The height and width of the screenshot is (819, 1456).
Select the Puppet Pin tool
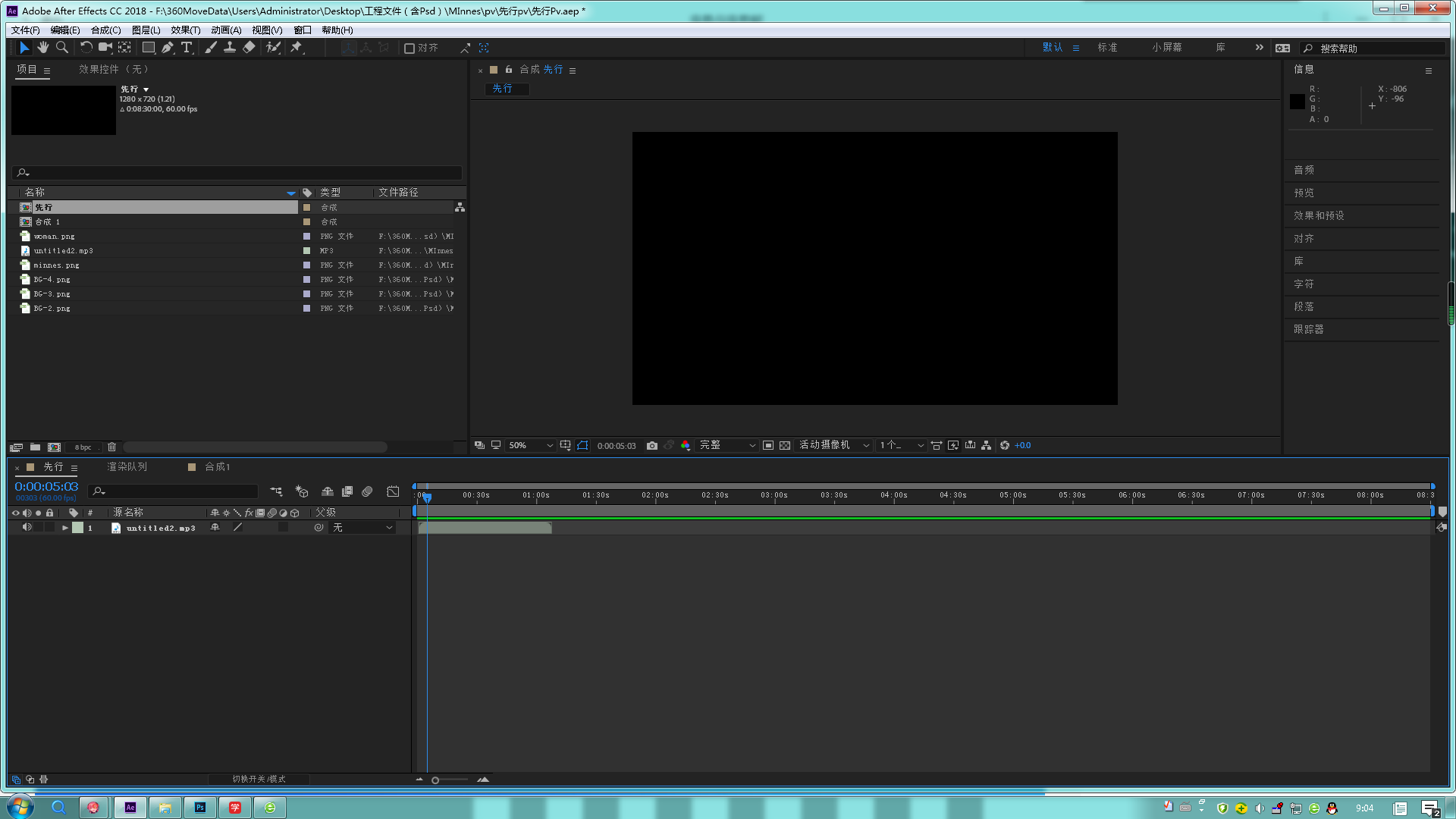point(297,47)
